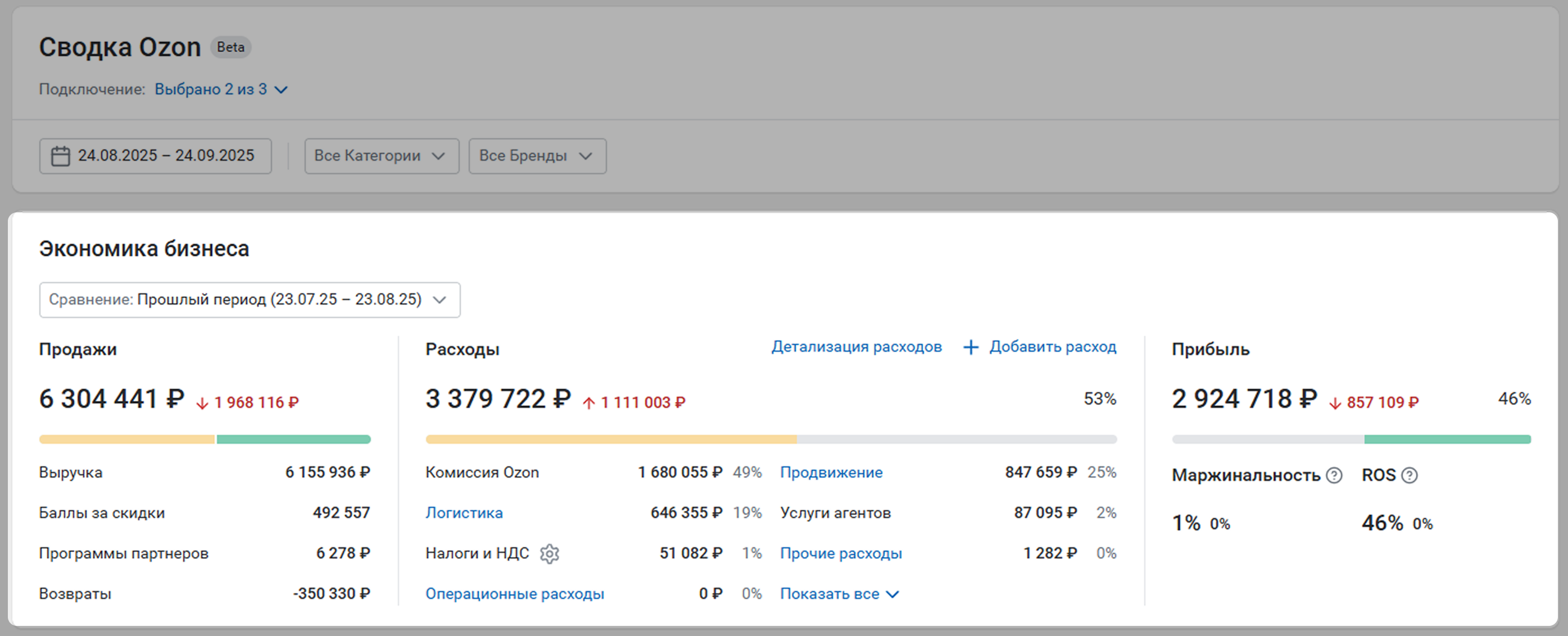Screen dimensions: 1568x636
Task: Click the ROS help question icon
Action: pos(1409,475)
